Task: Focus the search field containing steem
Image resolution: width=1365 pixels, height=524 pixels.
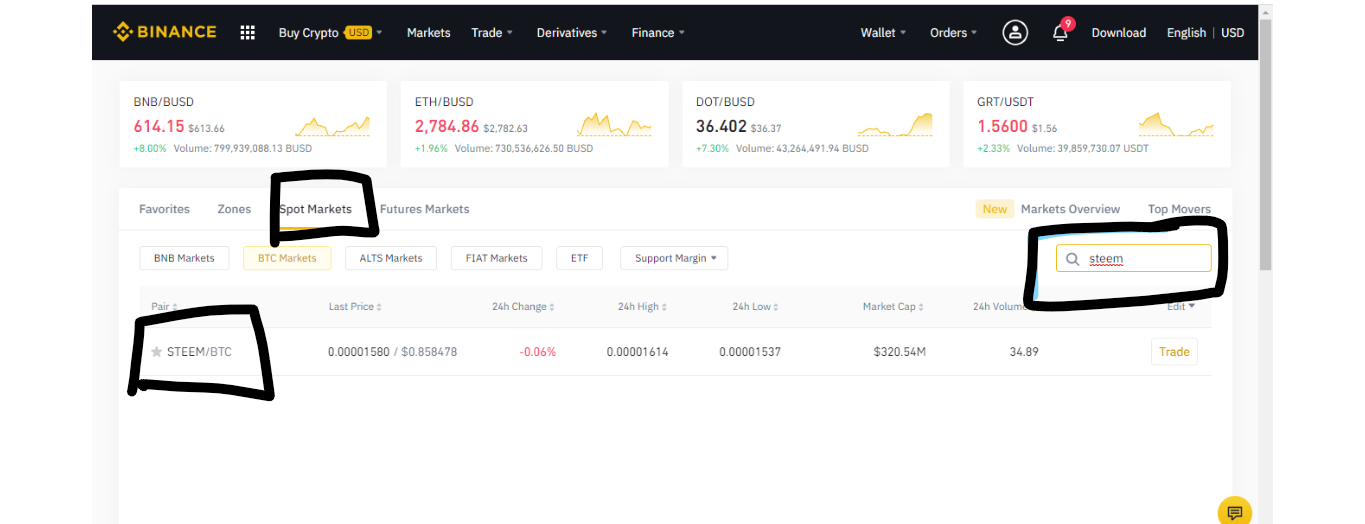Action: click(1133, 259)
